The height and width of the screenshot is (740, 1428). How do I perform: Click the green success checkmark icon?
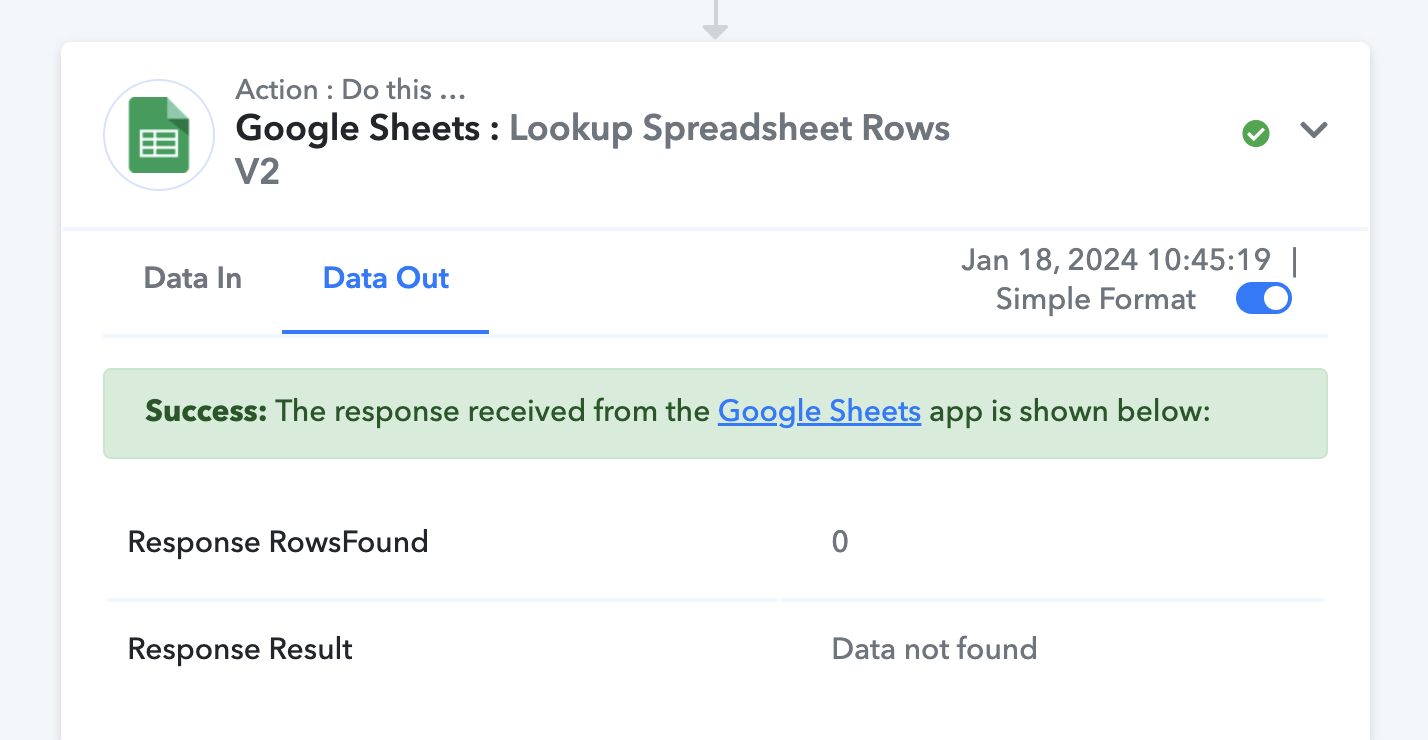coord(1256,133)
